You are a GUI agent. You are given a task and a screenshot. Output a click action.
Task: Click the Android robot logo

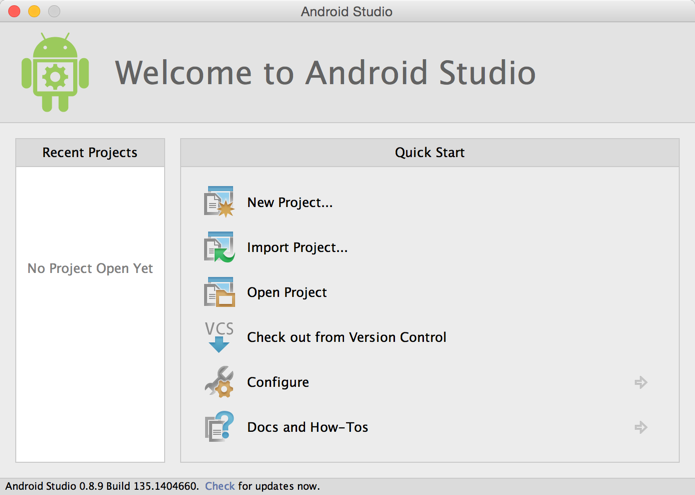pyautogui.click(x=55, y=72)
